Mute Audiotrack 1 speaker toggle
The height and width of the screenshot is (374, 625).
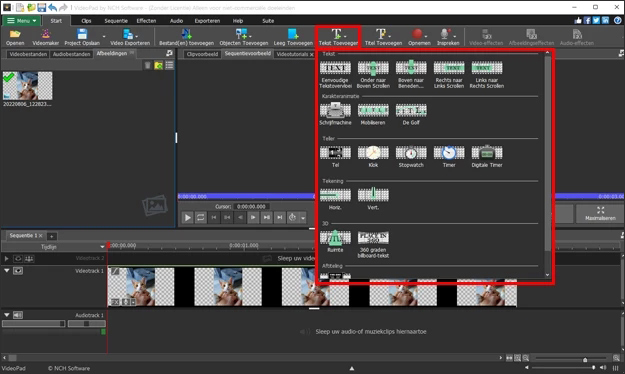(x=18, y=315)
